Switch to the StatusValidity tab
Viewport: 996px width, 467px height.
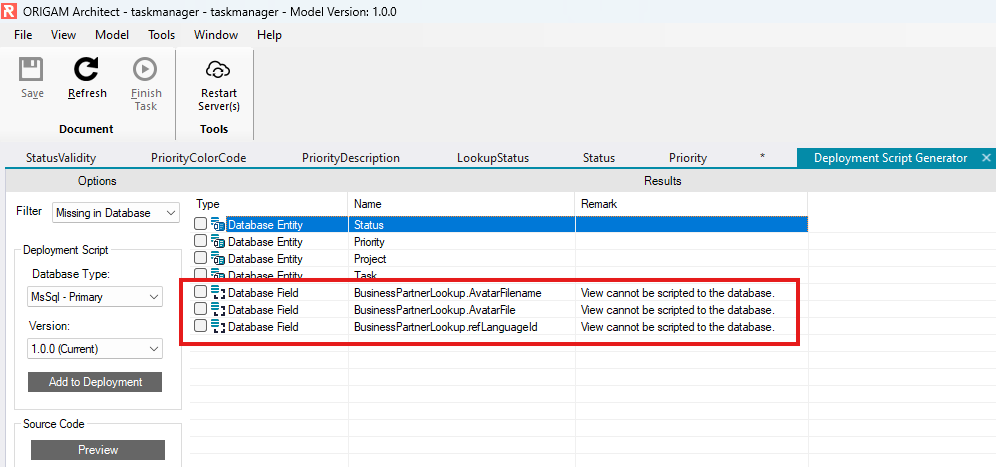(x=61, y=158)
